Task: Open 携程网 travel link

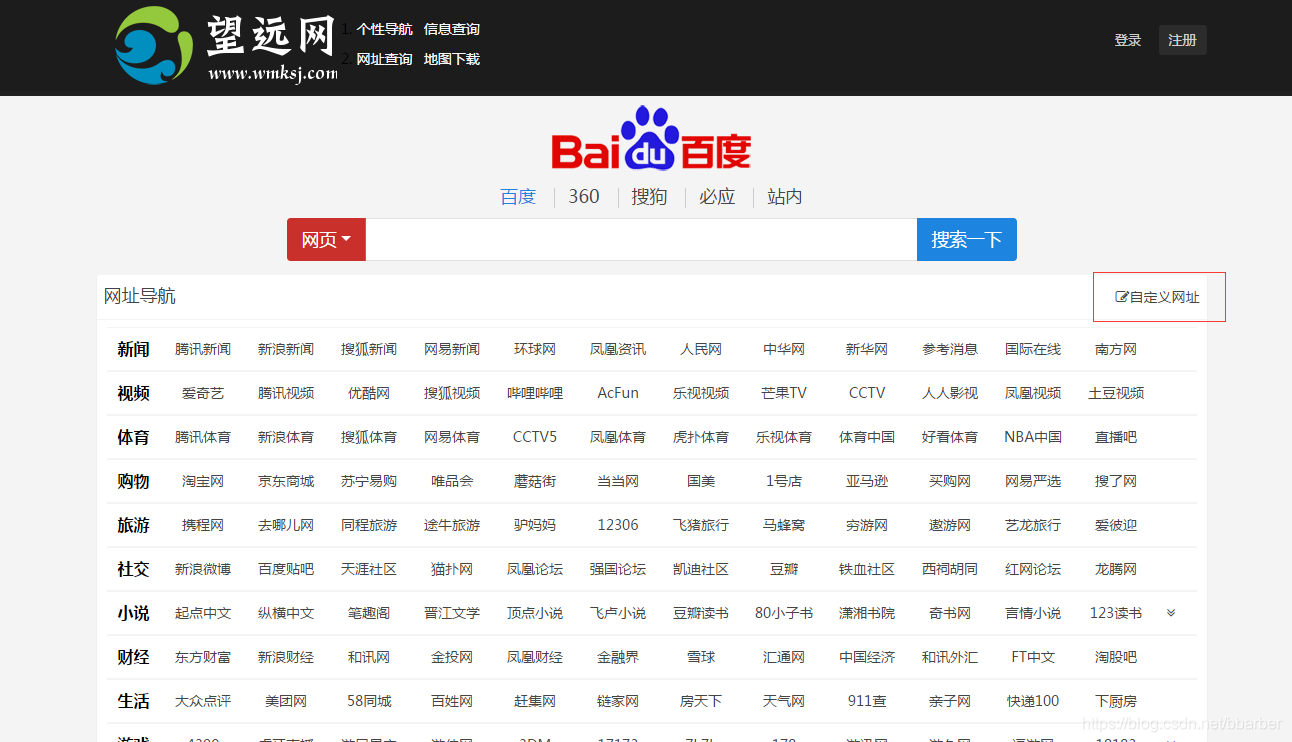Action: pyautogui.click(x=203, y=525)
